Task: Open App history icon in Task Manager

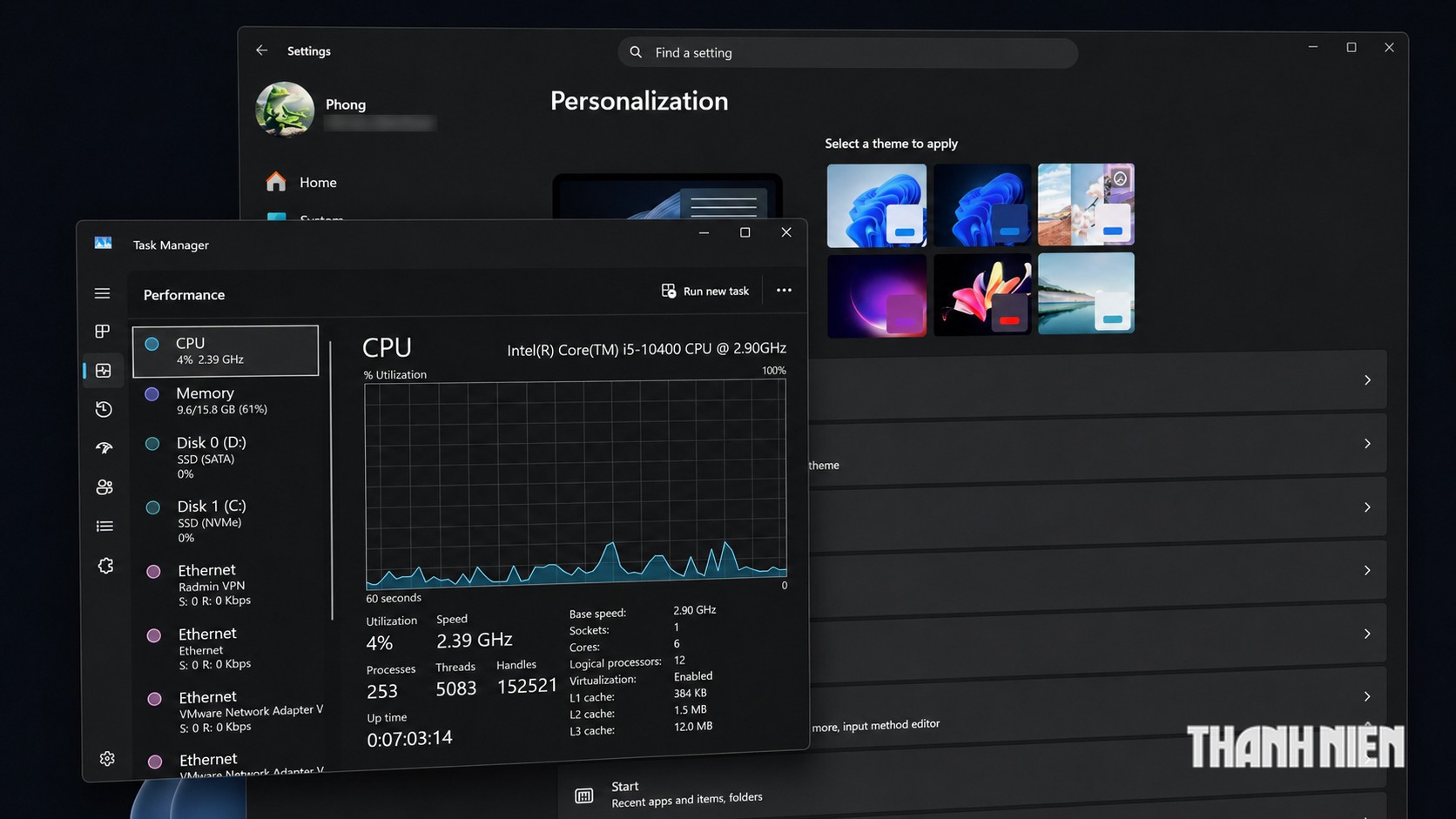Action: (x=104, y=409)
